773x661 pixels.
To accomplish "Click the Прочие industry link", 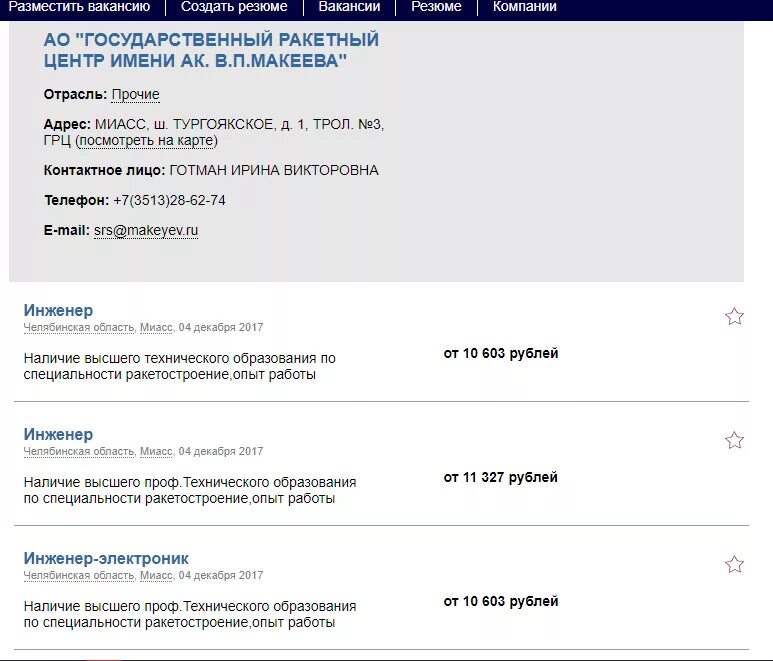I will click(136, 94).
